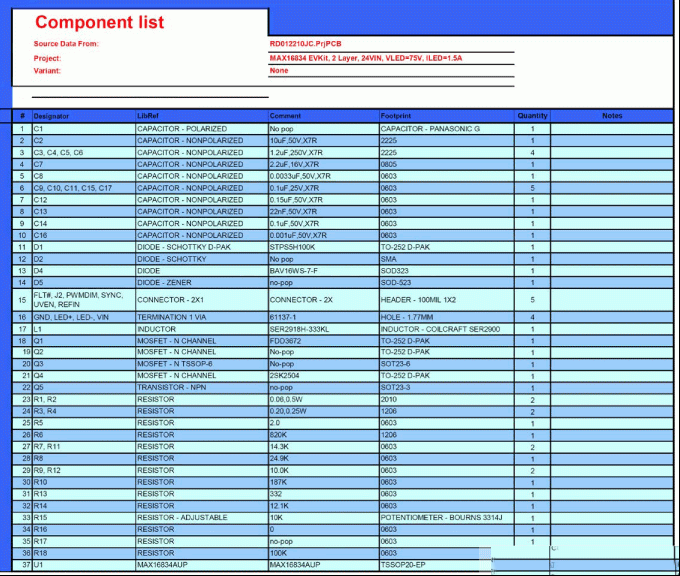680x576 pixels.
Task: Select comment '0.20,0.25W'
Action: pyautogui.click(x=324, y=411)
